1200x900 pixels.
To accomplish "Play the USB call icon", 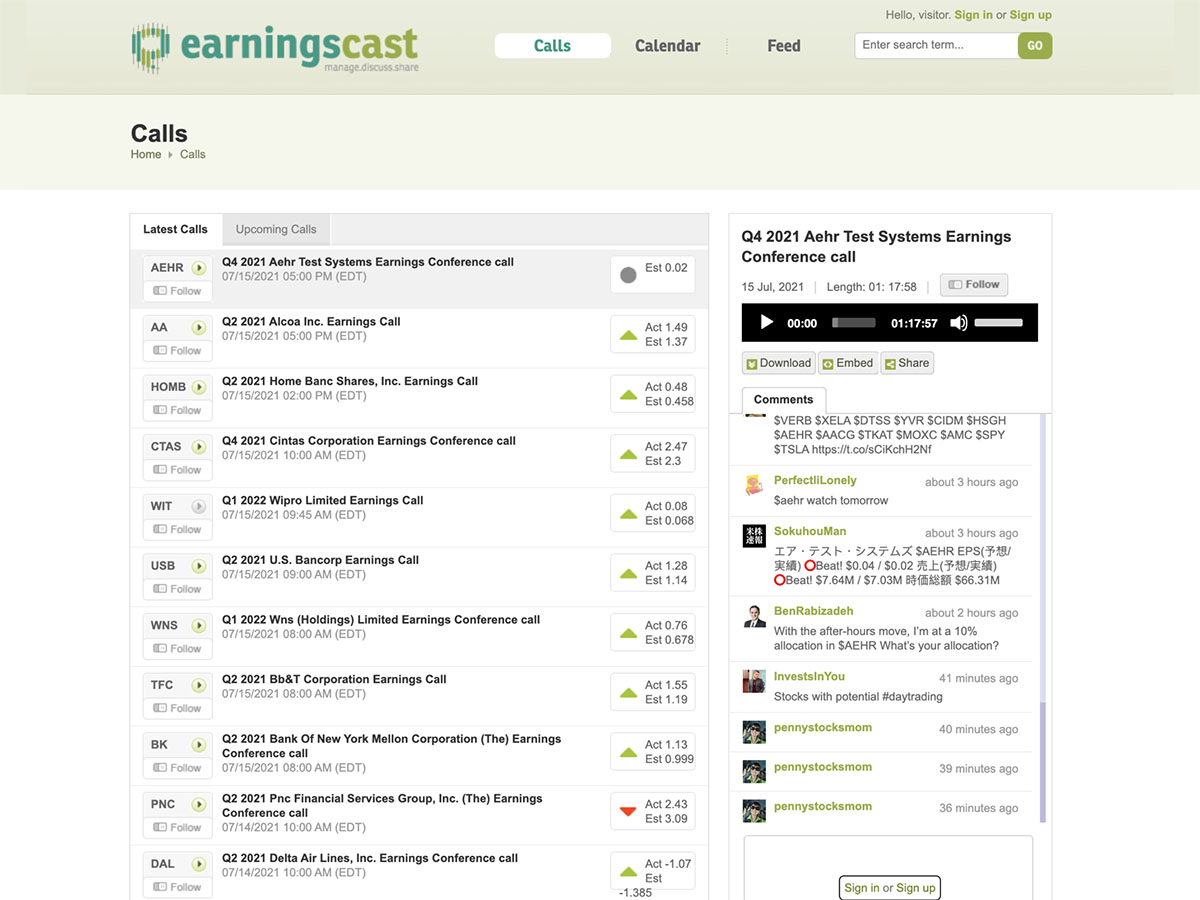I will tap(199, 566).
